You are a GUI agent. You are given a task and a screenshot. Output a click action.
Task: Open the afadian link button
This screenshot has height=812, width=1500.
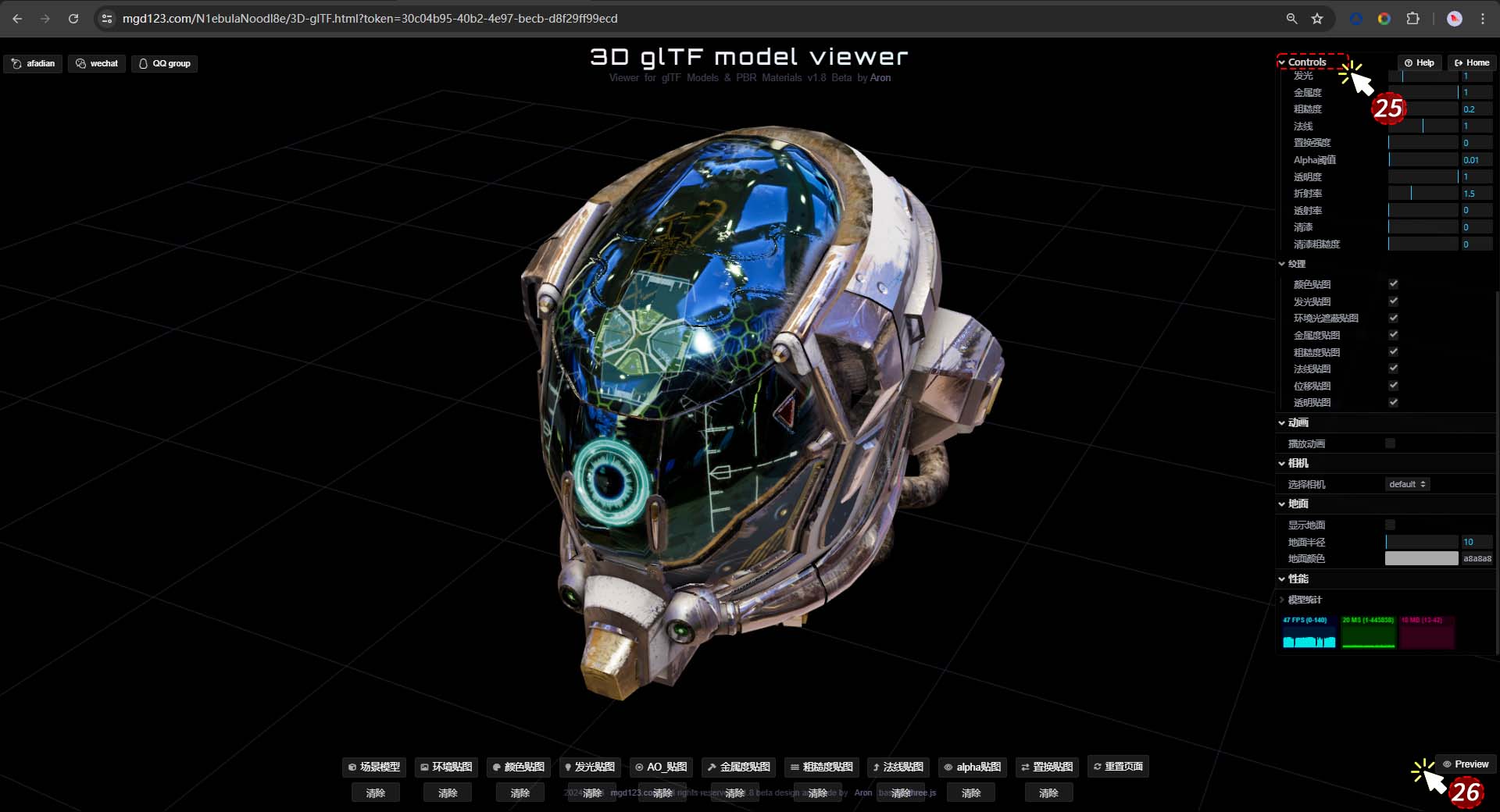coord(34,63)
